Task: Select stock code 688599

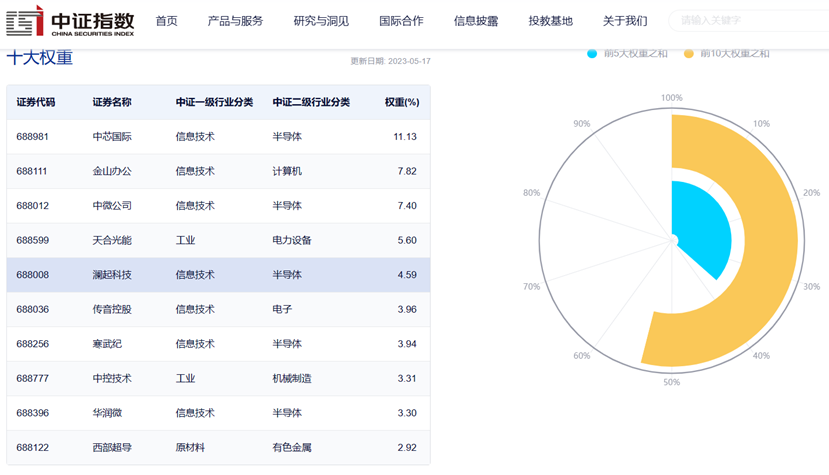Action: 32,240
